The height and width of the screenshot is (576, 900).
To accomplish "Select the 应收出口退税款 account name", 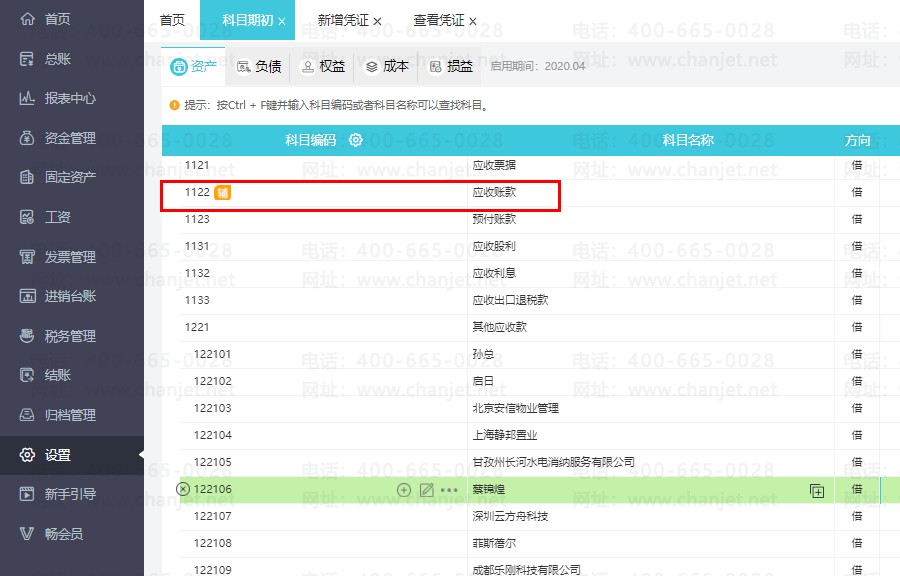I will tap(510, 300).
